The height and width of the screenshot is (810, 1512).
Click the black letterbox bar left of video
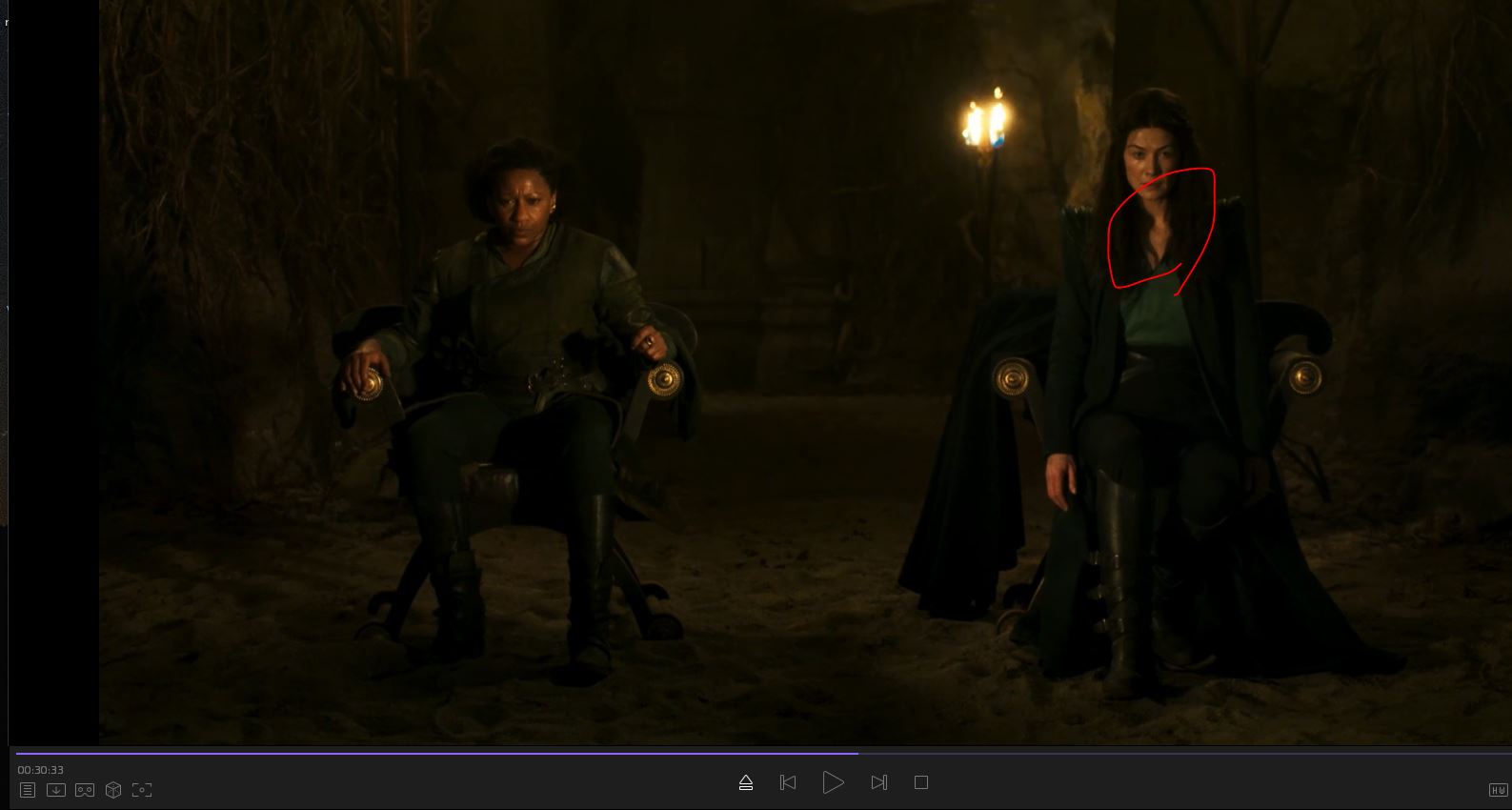[53, 381]
